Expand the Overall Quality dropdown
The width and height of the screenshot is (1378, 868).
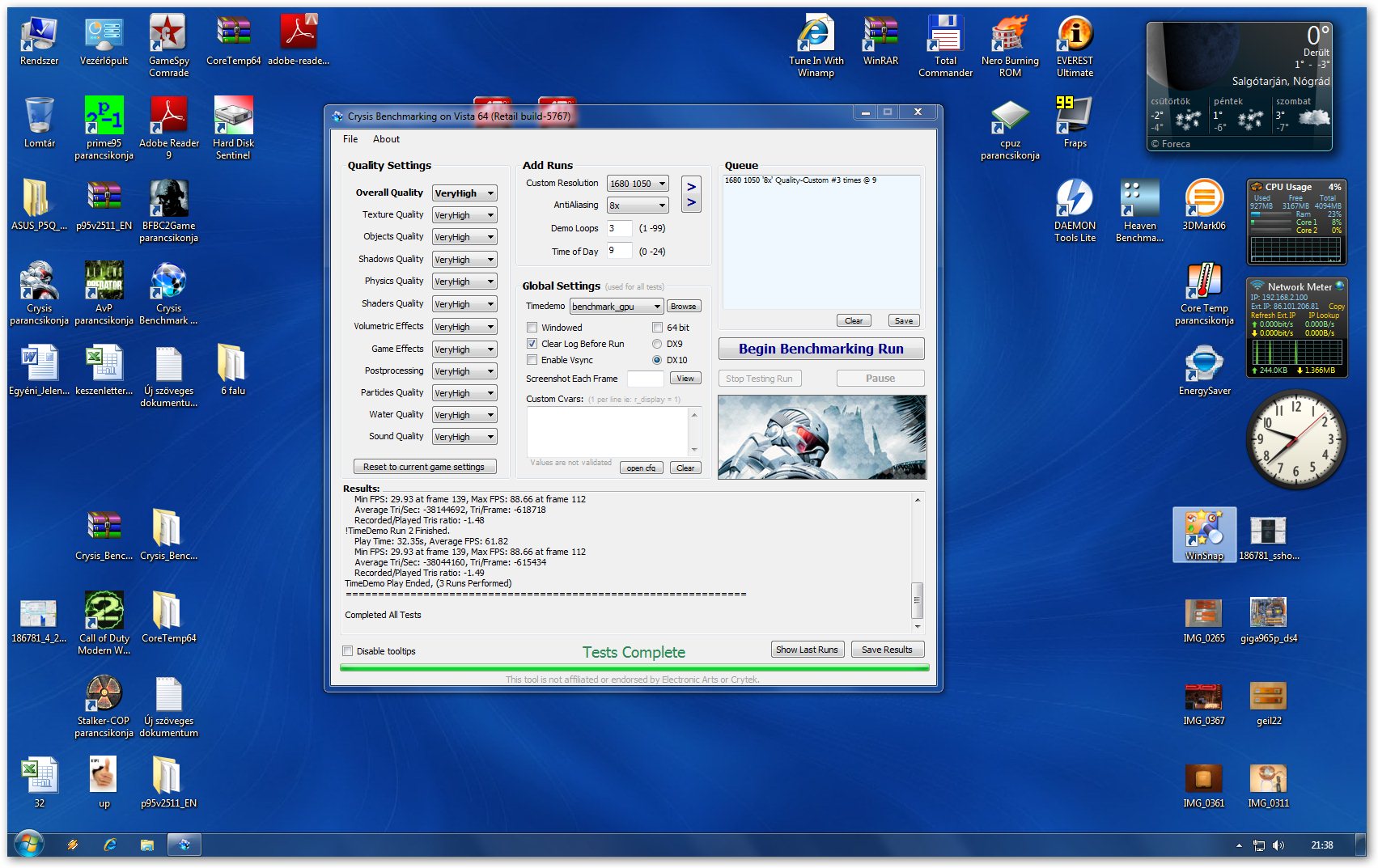pos(464,193)
